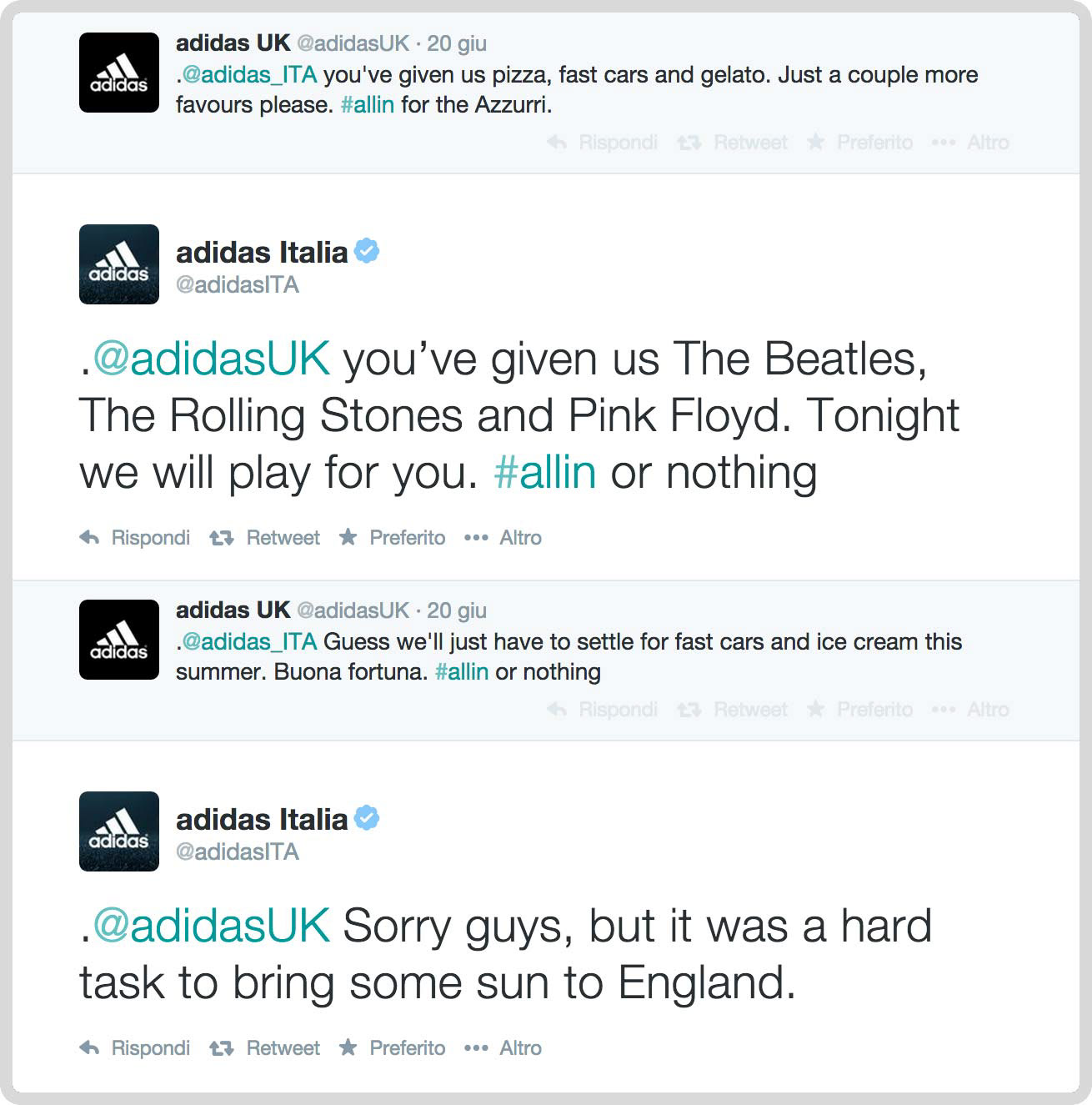
Task: Open the faded Altro menu on the Buona fortuna tweet
Action: 944,710
